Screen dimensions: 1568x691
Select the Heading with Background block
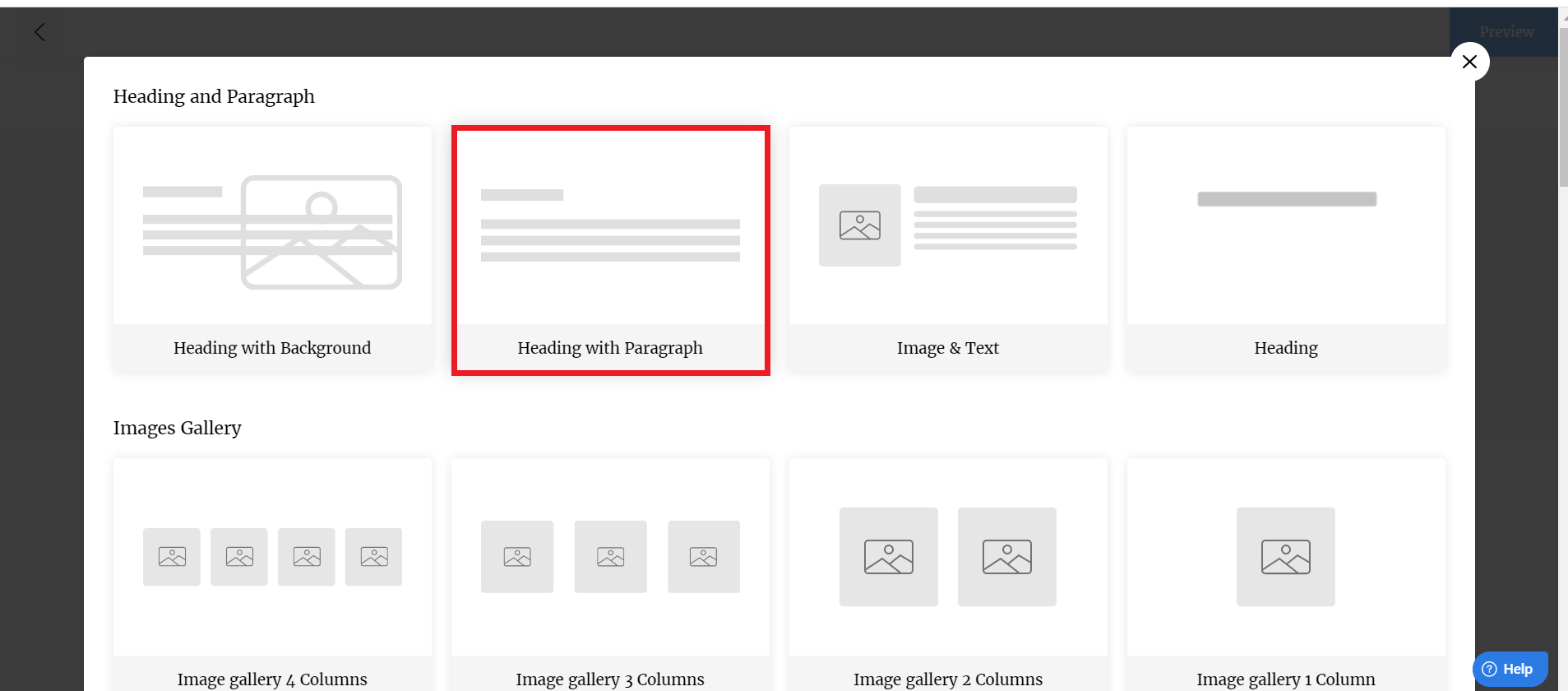pyautogui.click(x=272, y=249)
